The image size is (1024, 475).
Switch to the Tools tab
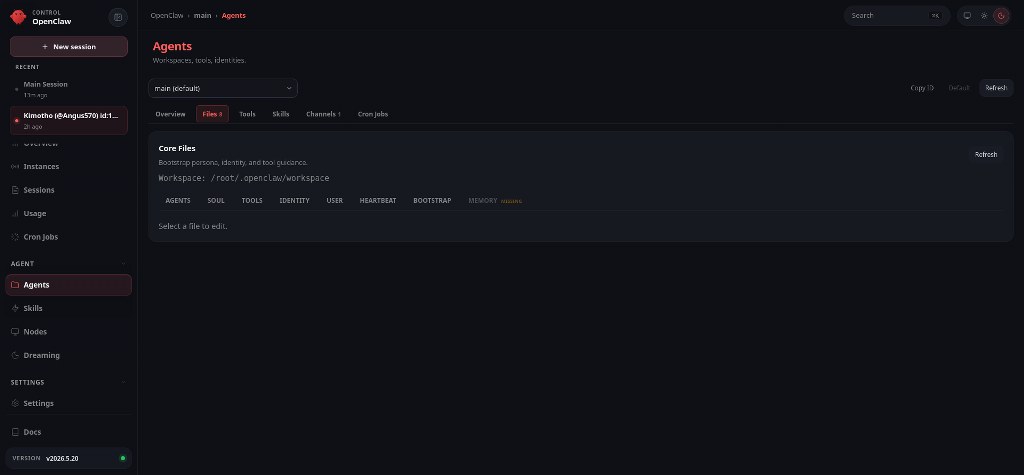pos(248,114)
